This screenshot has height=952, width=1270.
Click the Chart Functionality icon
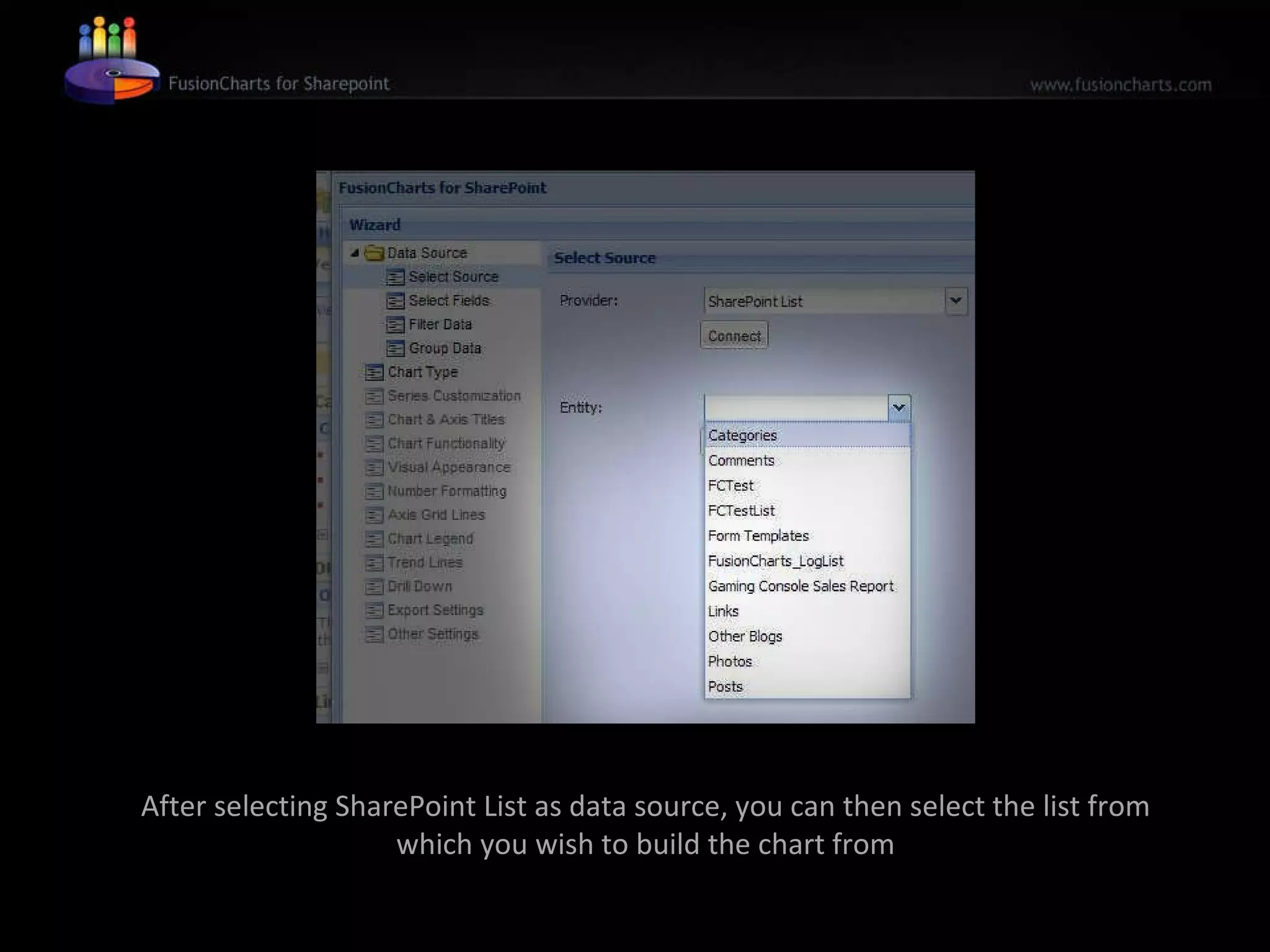click(374, 444)
